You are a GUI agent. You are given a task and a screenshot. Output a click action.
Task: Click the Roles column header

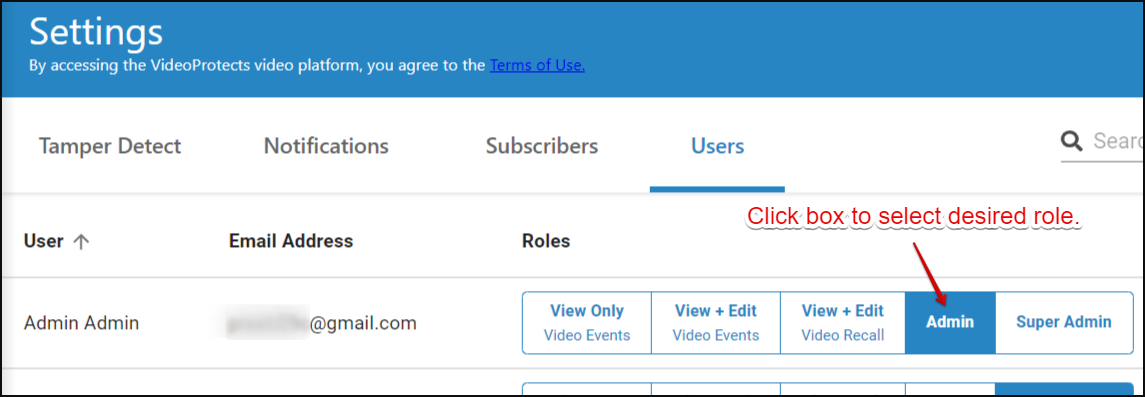tap(545, 241)
